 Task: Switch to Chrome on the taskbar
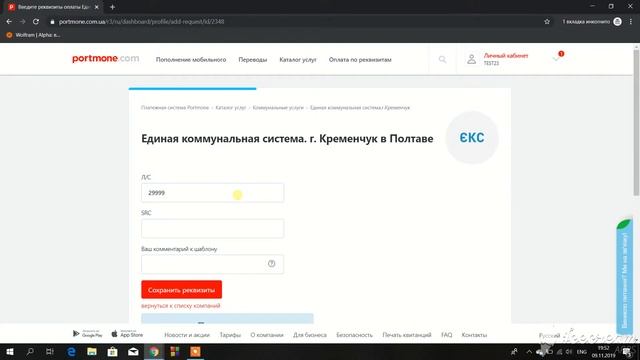(154, 351)
